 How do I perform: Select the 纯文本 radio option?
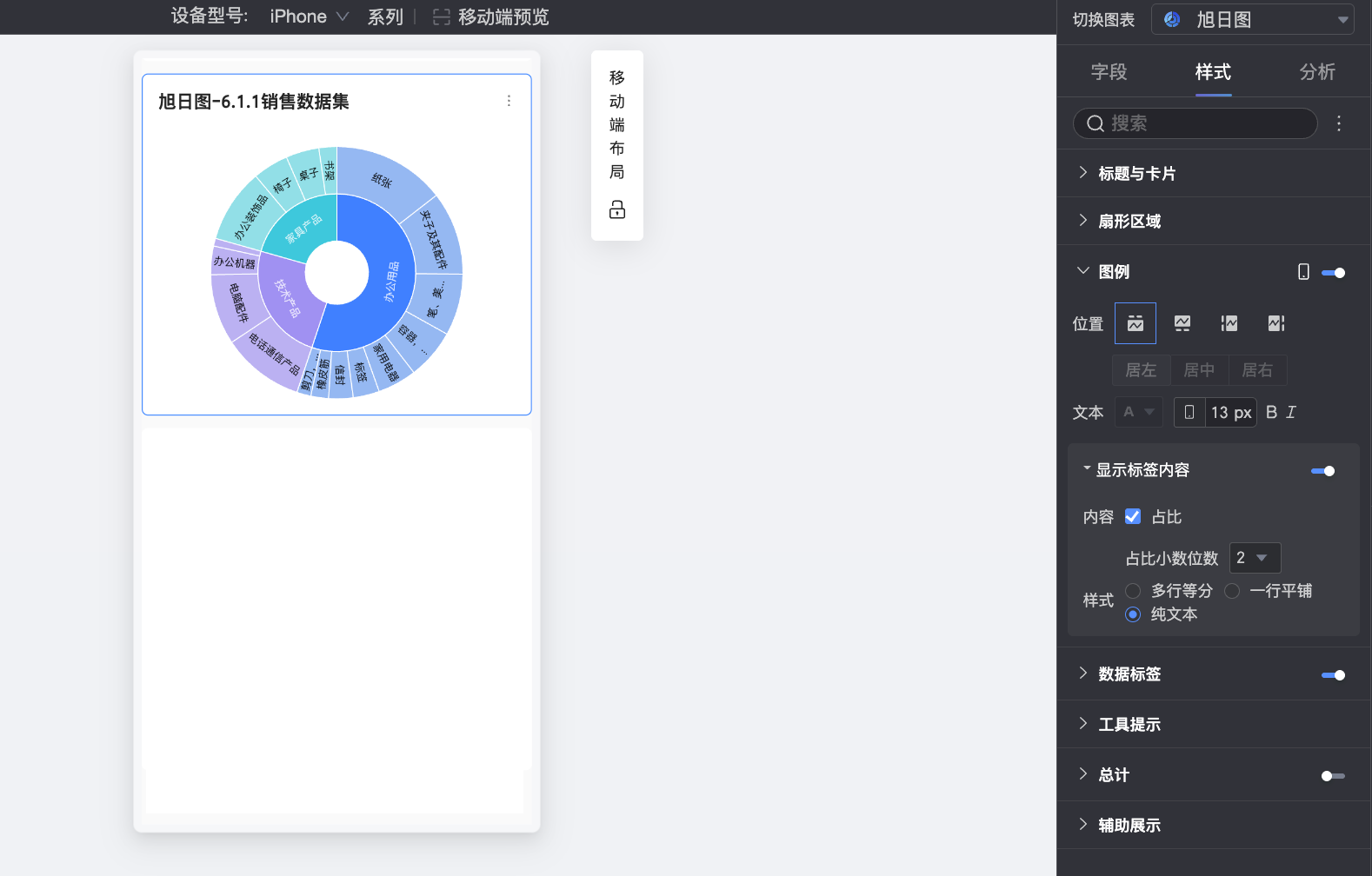pos(1133,614)
